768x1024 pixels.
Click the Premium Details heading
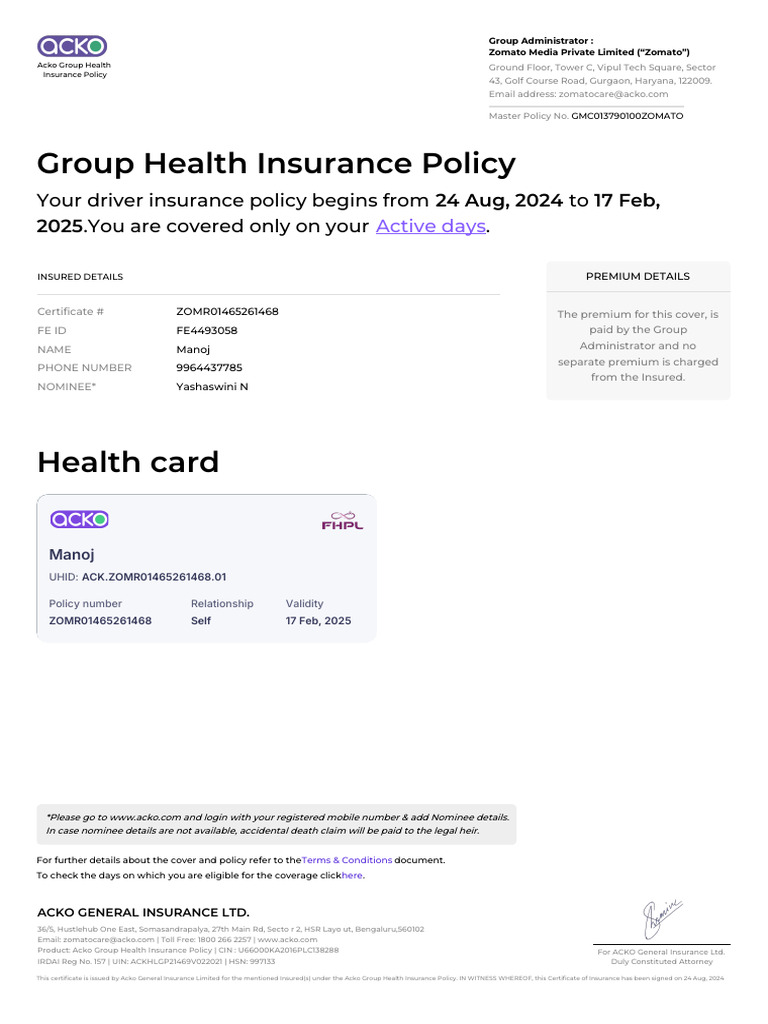pos(637,276)
